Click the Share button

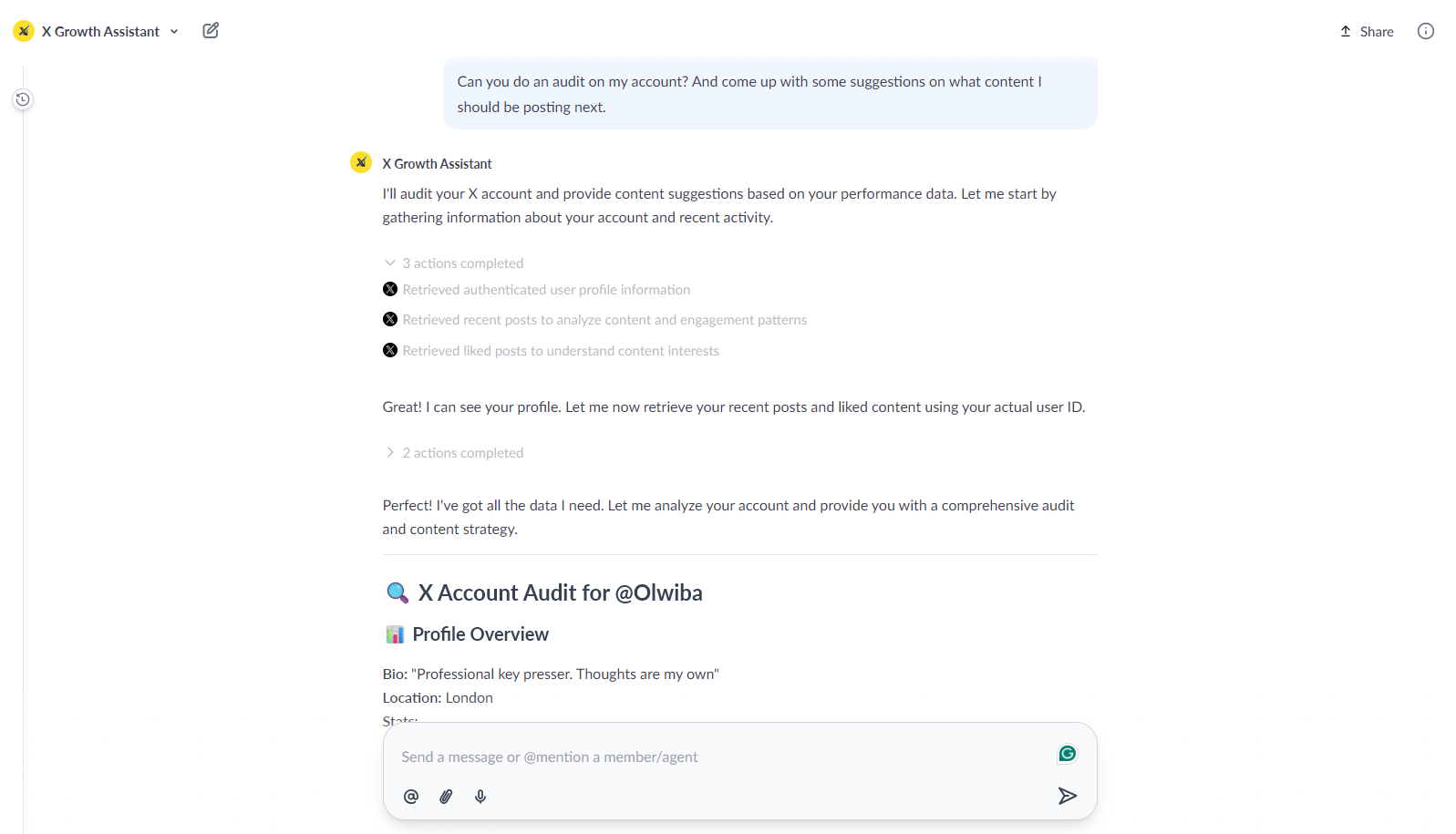coord(1367,32)
